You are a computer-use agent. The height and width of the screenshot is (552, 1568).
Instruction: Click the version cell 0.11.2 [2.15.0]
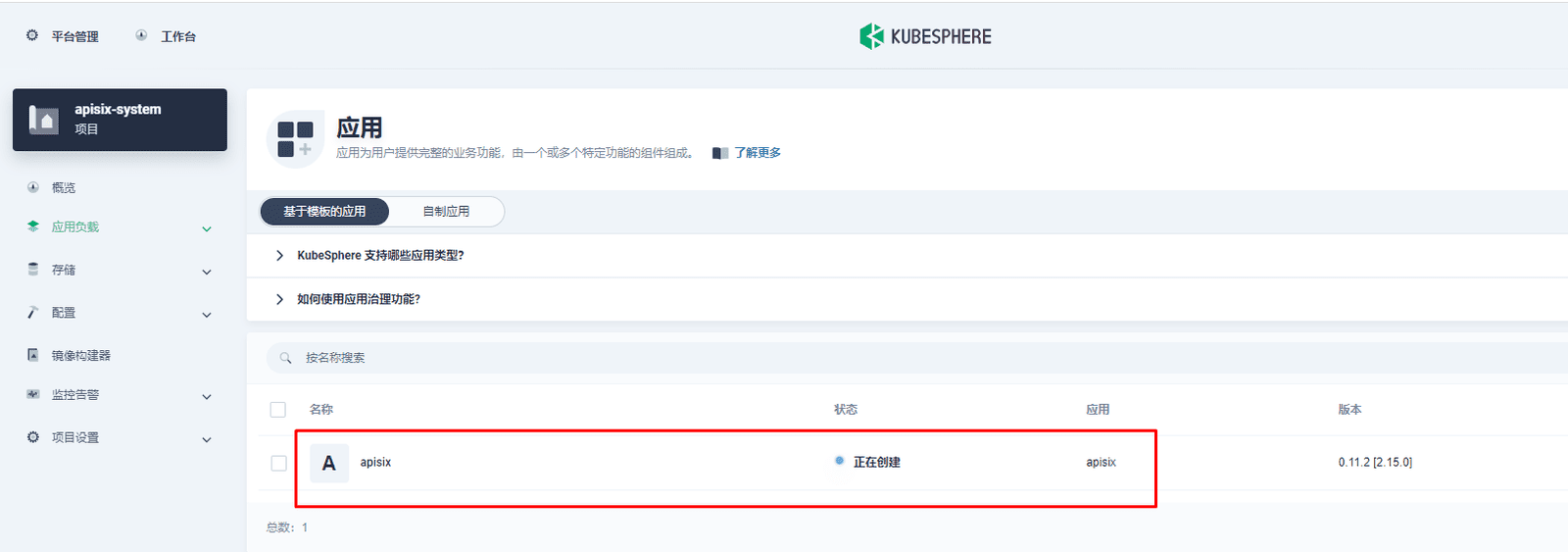tap(1375, 462)
